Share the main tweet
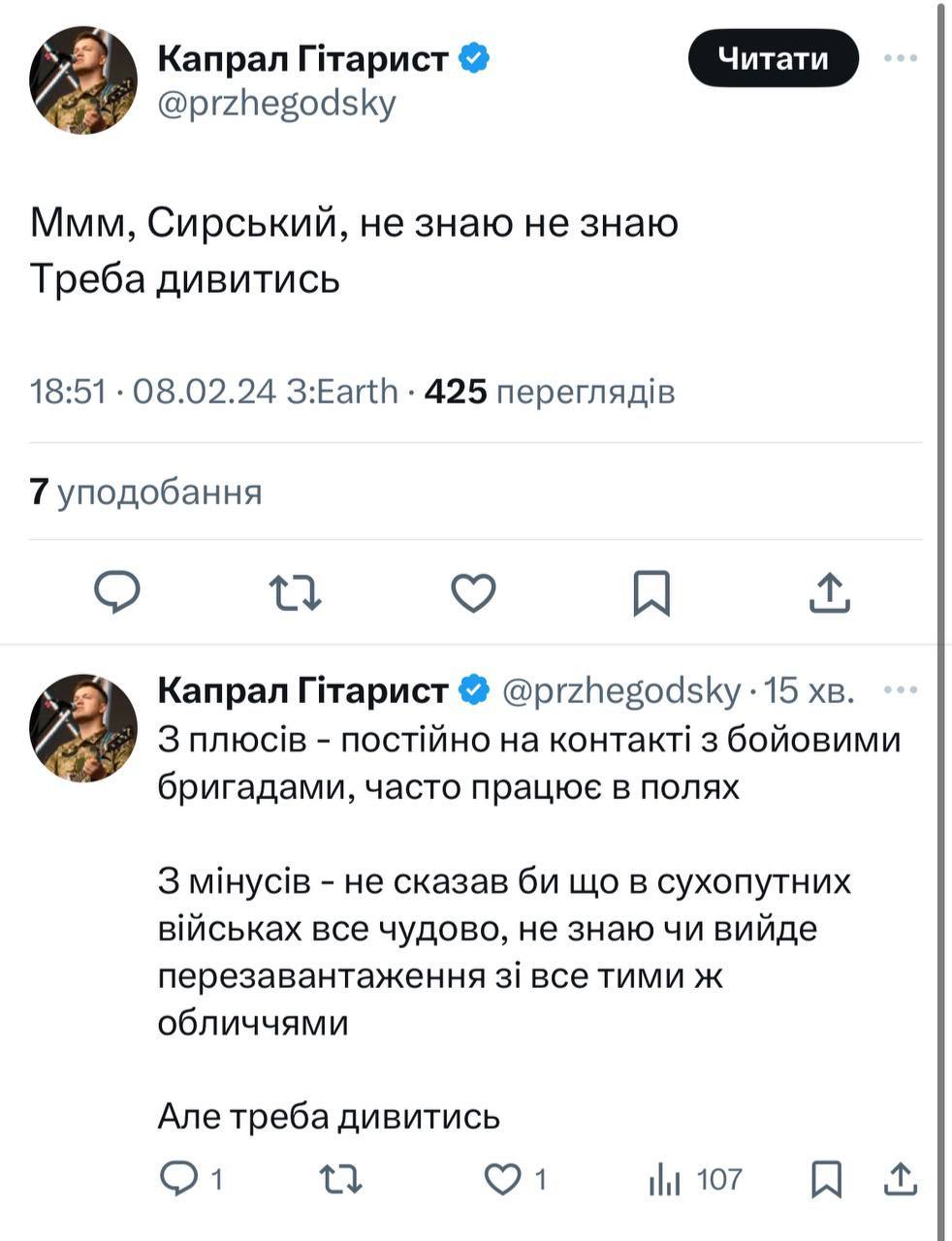The width and height of the screenshot is (952, 1241). tap(830, 592)
